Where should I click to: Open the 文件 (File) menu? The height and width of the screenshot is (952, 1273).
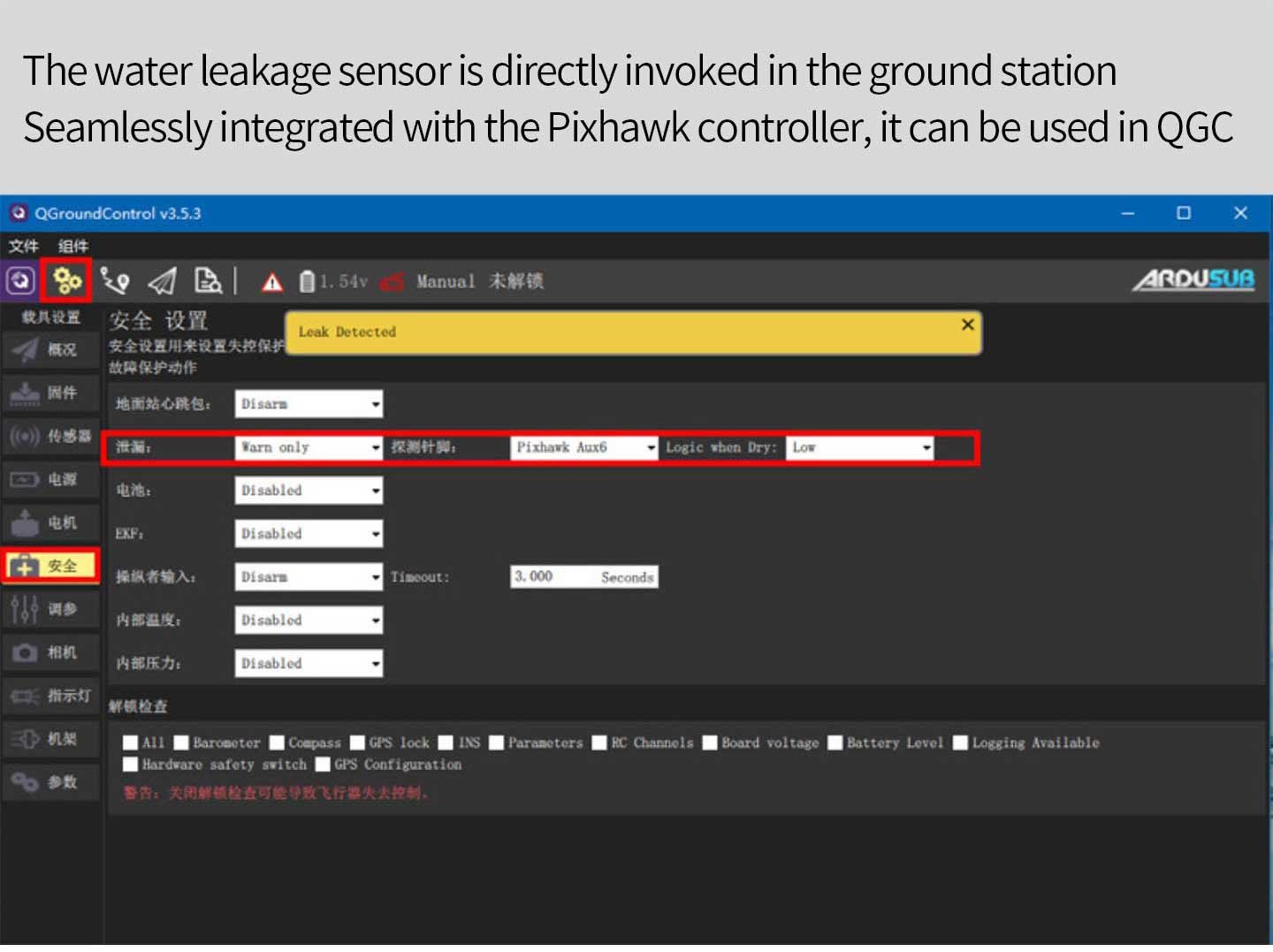[x=24, y=246]
